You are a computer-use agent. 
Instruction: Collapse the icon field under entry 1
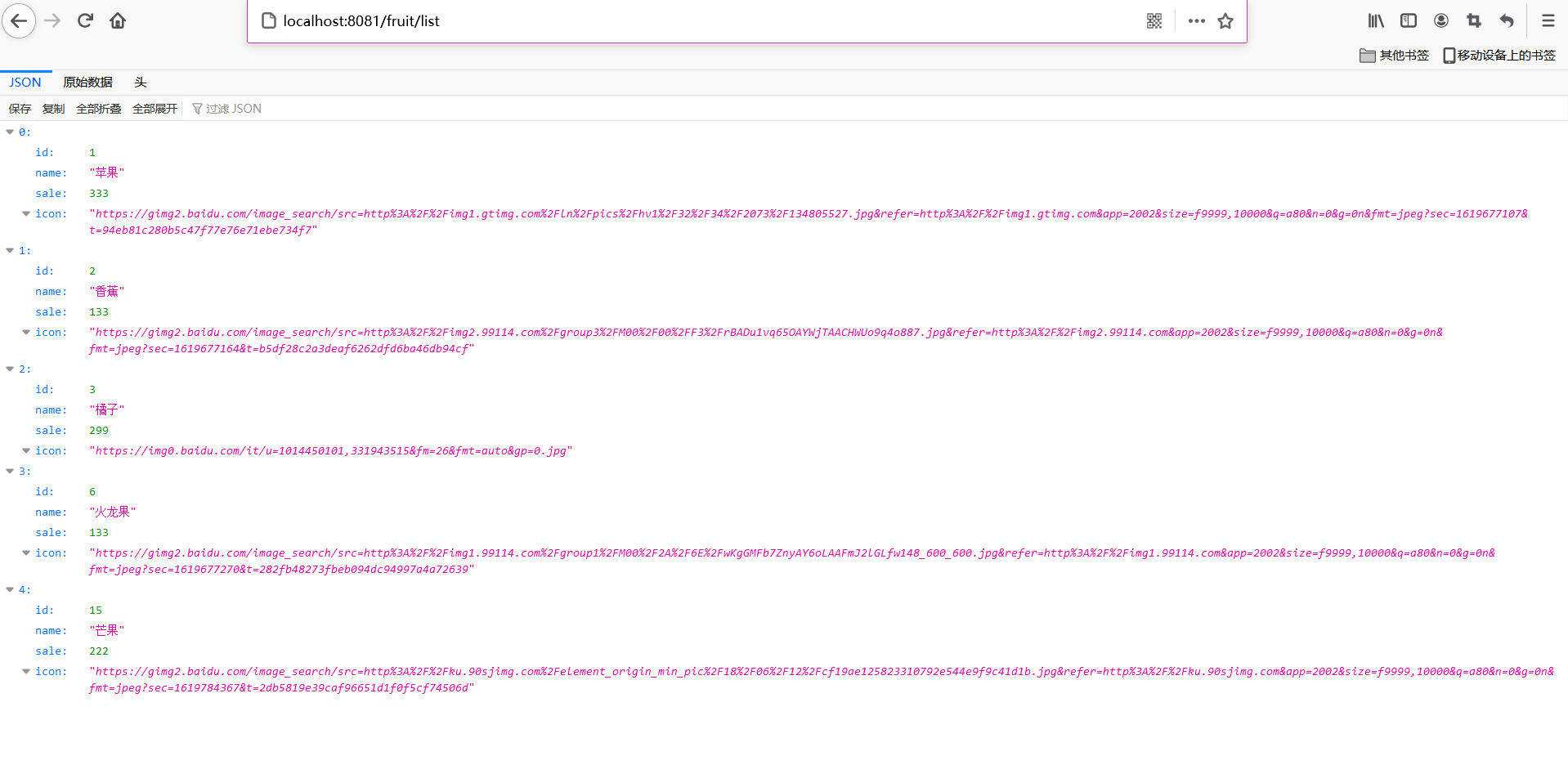pyautogui.click(x=25, y=332)
